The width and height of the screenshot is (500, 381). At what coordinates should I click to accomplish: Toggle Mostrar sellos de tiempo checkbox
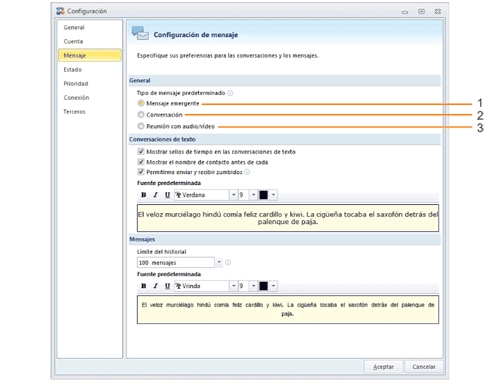pos(141,151)
